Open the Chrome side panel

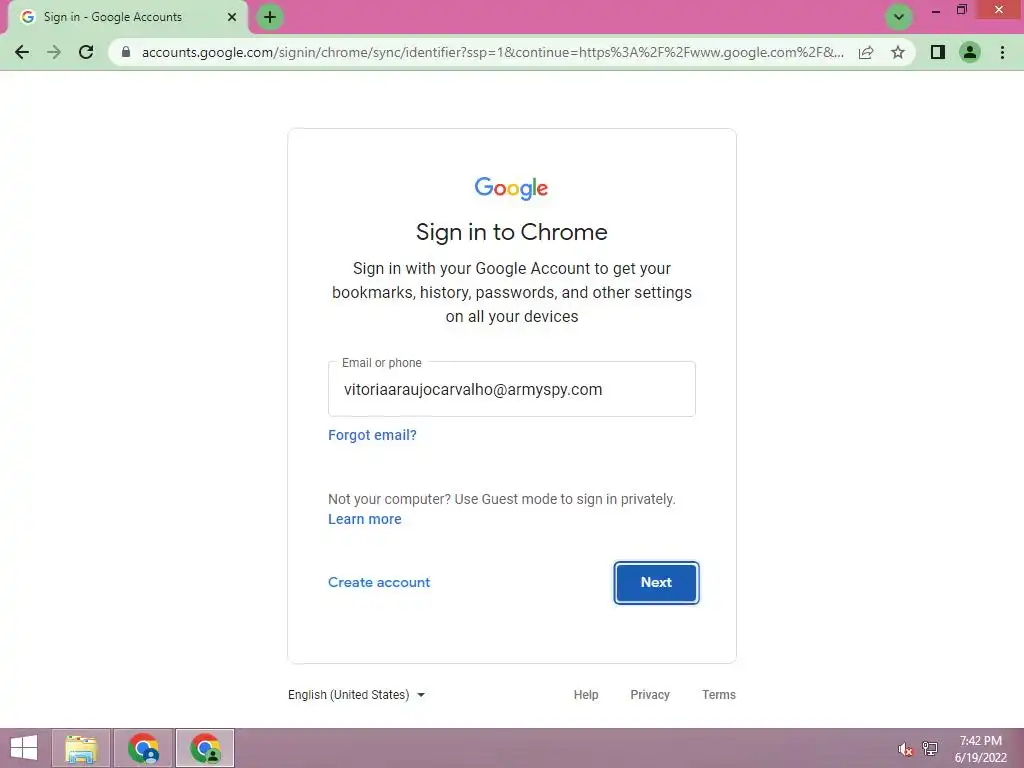(938, 52)
